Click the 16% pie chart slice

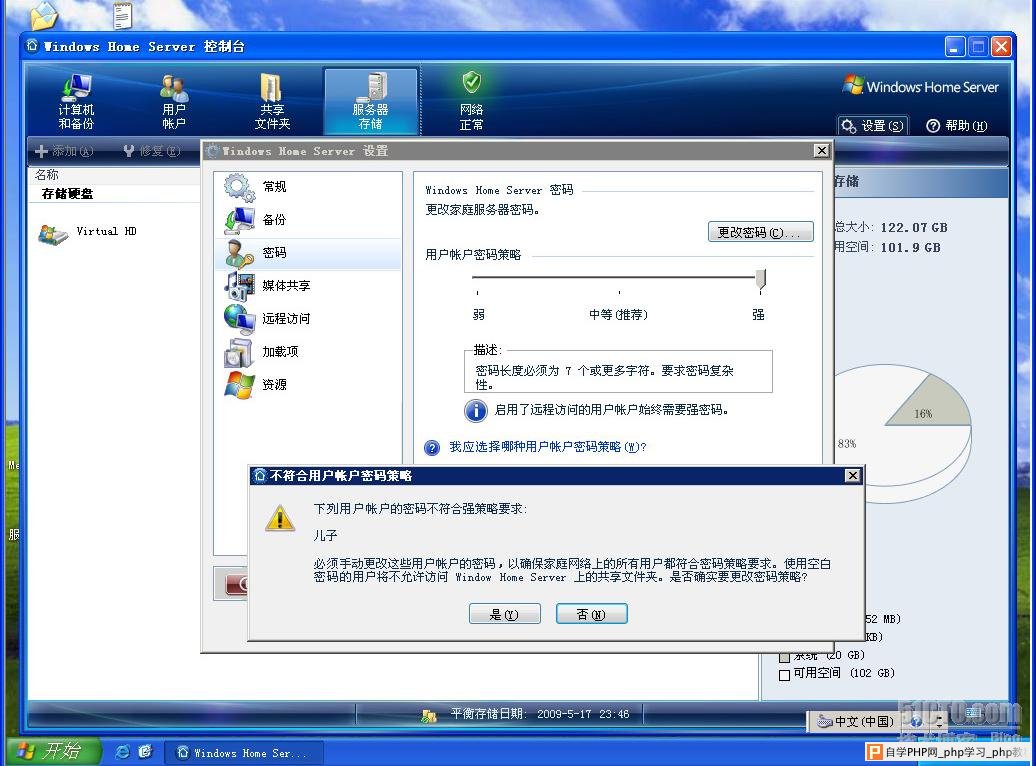pos(928,406)
